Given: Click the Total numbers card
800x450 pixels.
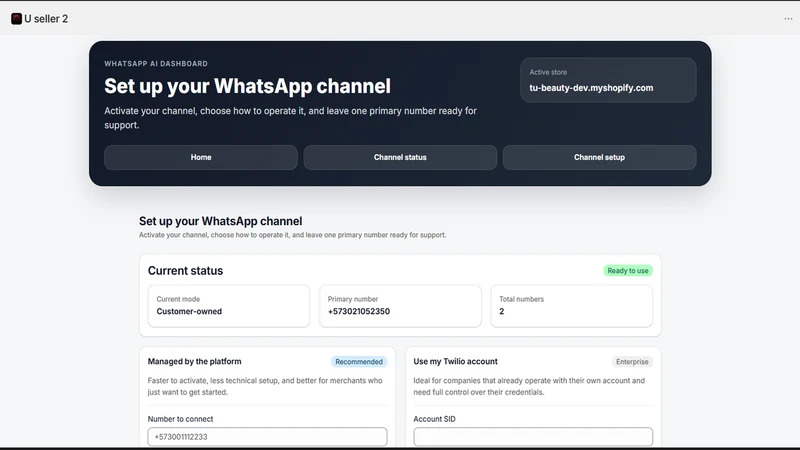Looking at the screenshot, I should tap(571, 306).
